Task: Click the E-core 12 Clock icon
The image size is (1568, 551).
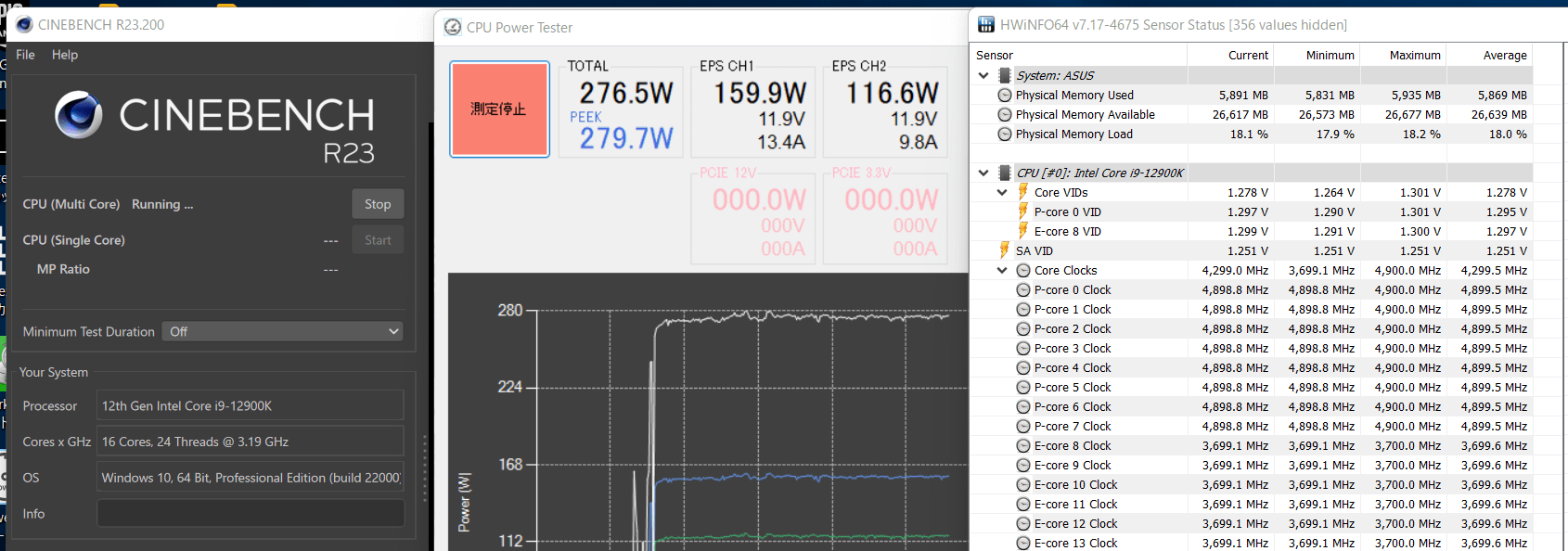Action: click(x=1023, y=523)
